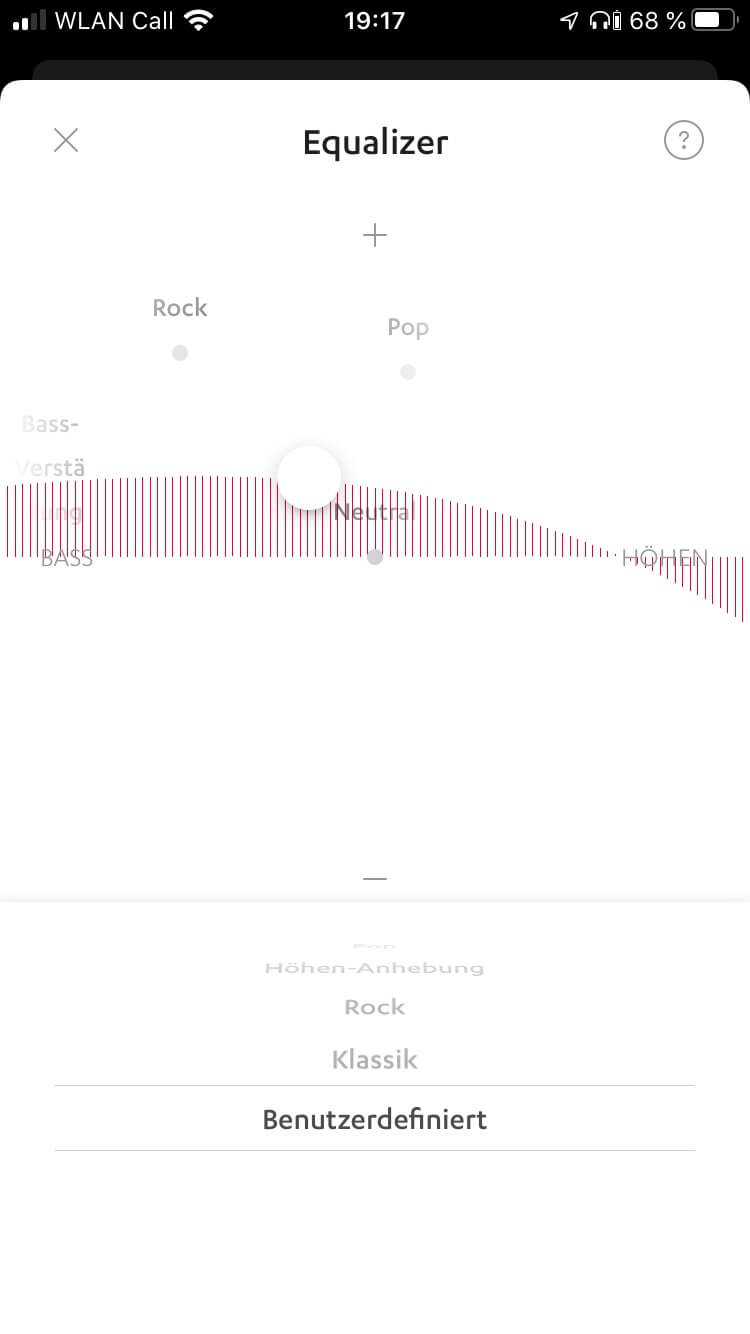
Task: Tap the plus icon above equalizer
Action: point(375,235)
